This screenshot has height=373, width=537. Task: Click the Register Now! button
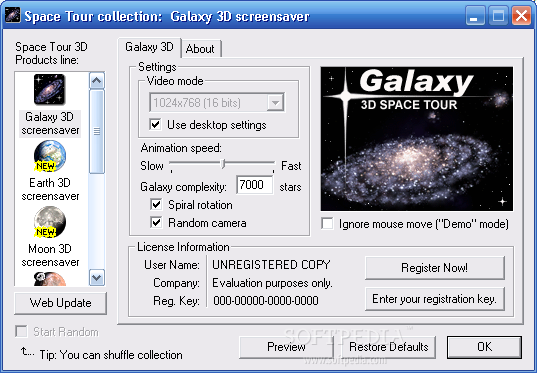(x=434, y=268)
